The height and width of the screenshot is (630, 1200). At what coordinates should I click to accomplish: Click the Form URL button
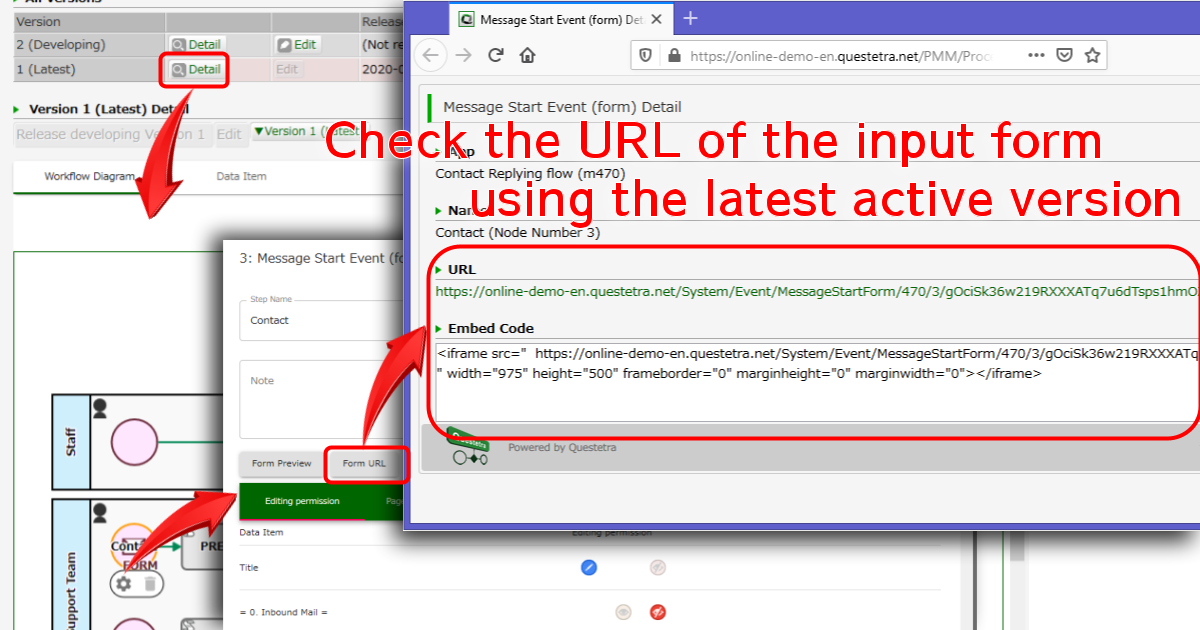(x=364, y=464)
